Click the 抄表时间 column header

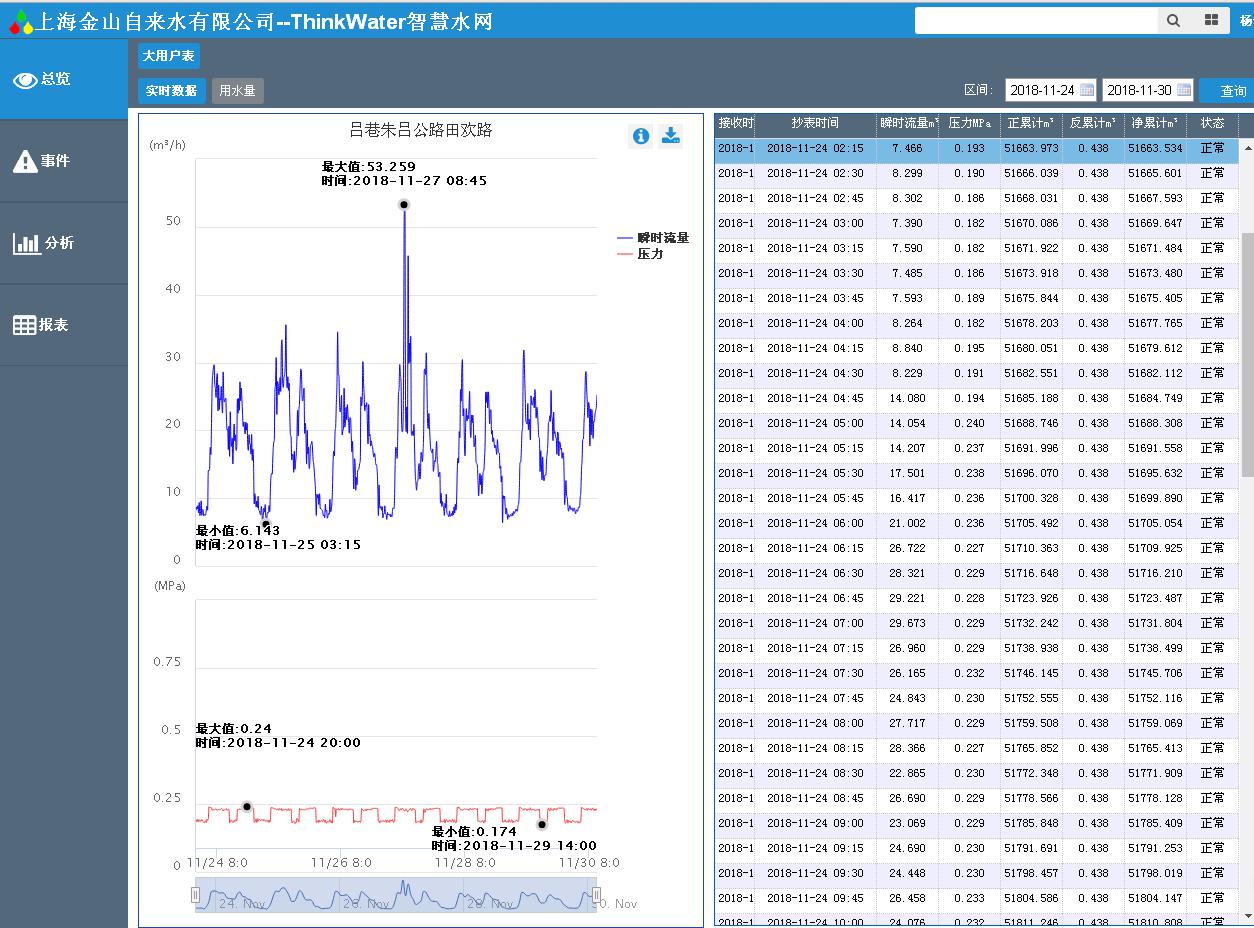(x=815, y=123)
